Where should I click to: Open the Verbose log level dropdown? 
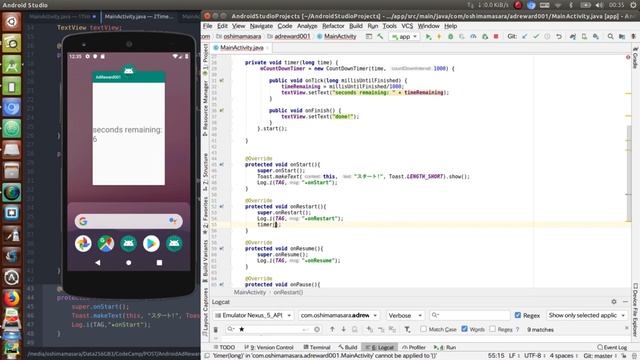pos(404,315)
